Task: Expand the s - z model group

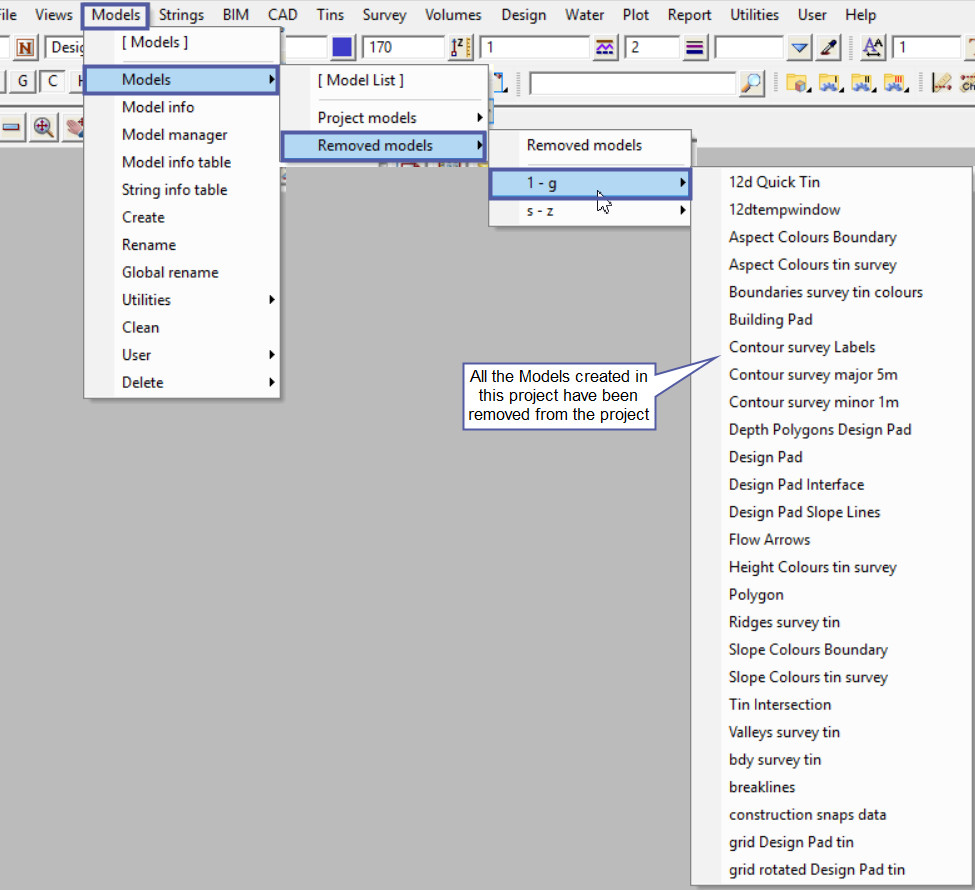Action: 590,211
